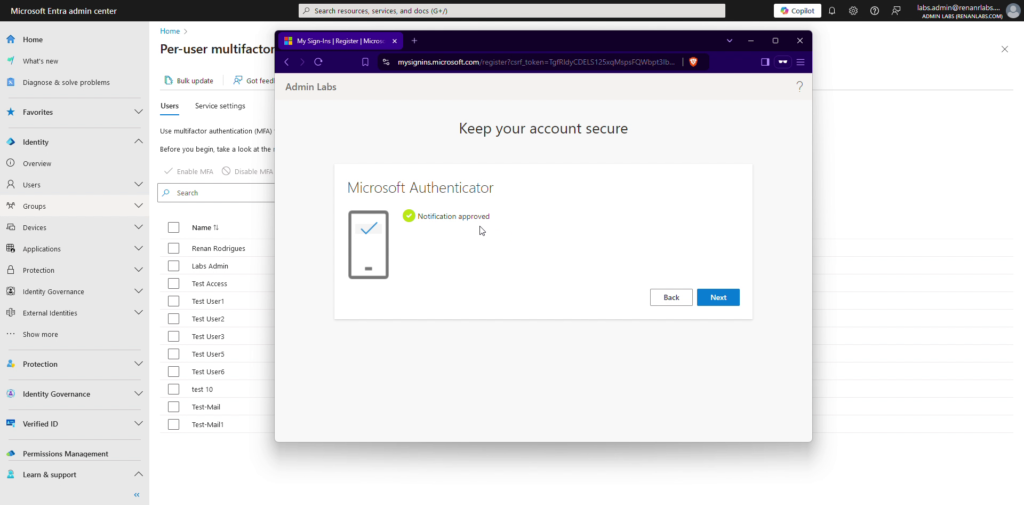Click the Home icon in the sidebar
1024x505 pixels.
pyautogui.click(x=10, y=39)
